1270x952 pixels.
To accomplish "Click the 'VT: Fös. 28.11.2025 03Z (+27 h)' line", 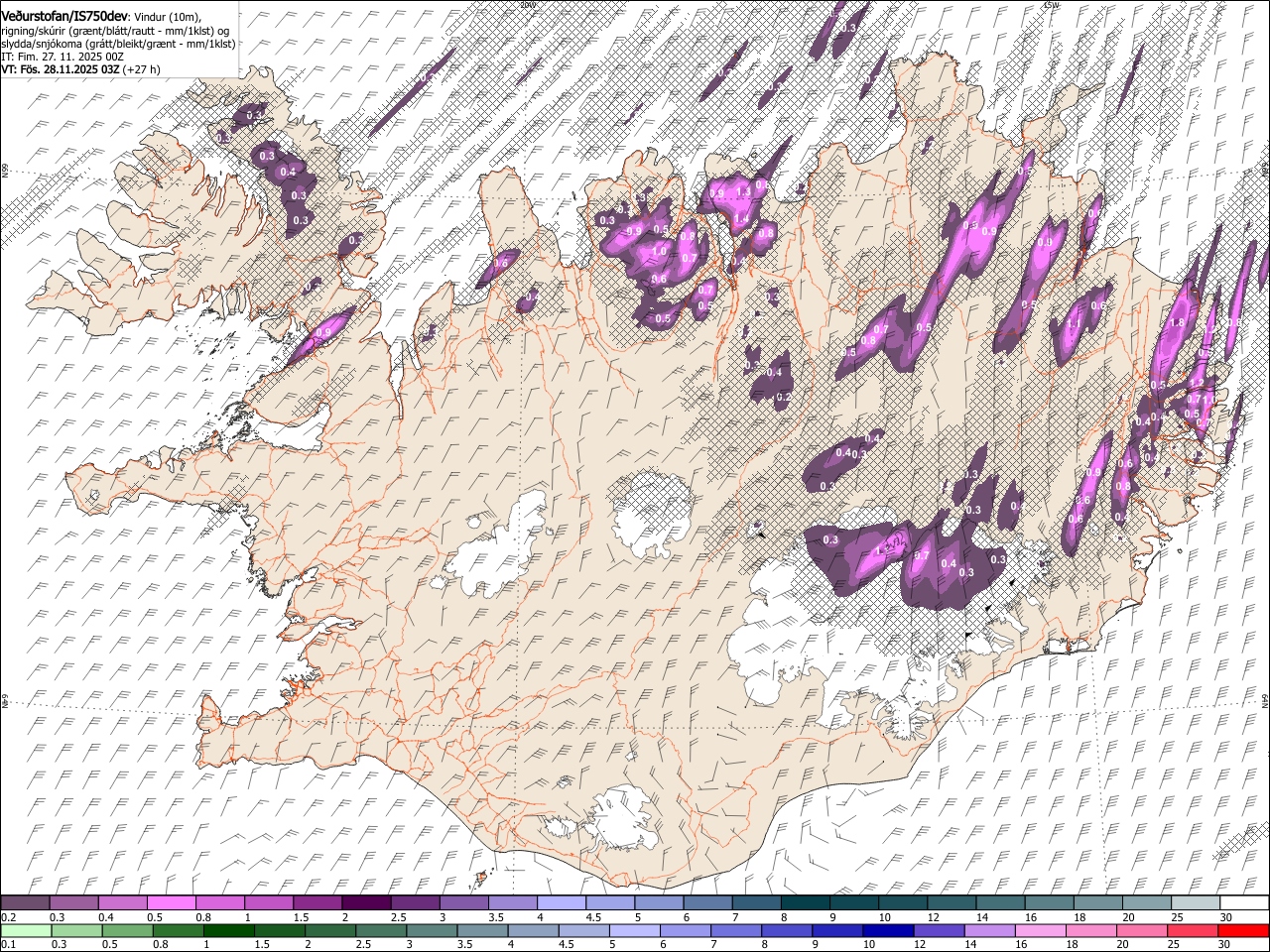I will coord(80,69).
